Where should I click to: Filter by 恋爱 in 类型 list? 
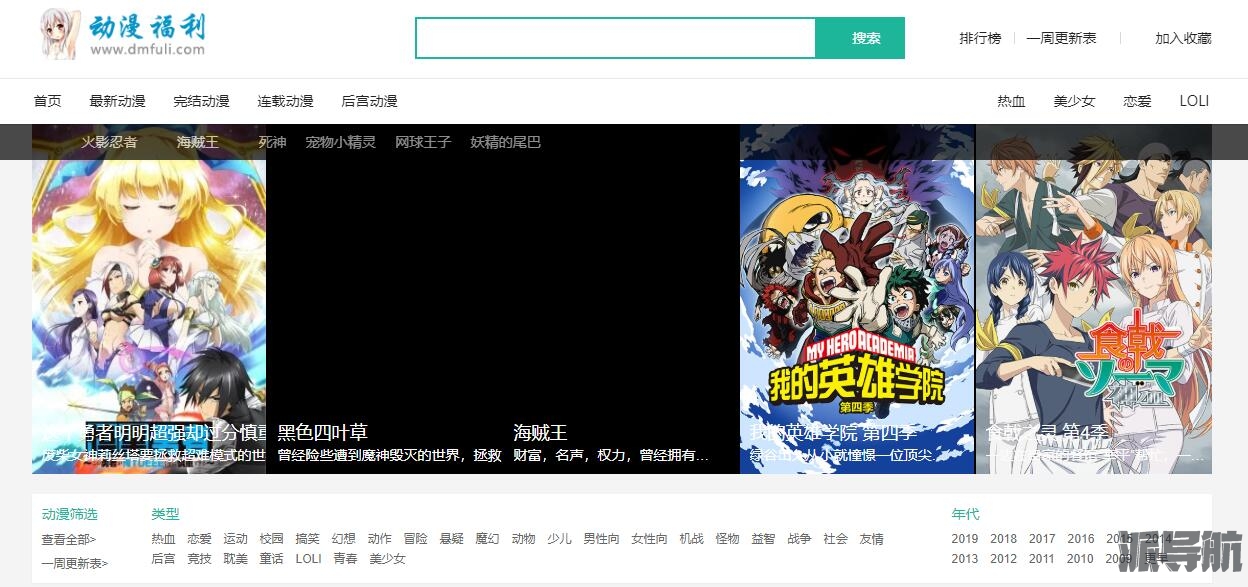199,539
